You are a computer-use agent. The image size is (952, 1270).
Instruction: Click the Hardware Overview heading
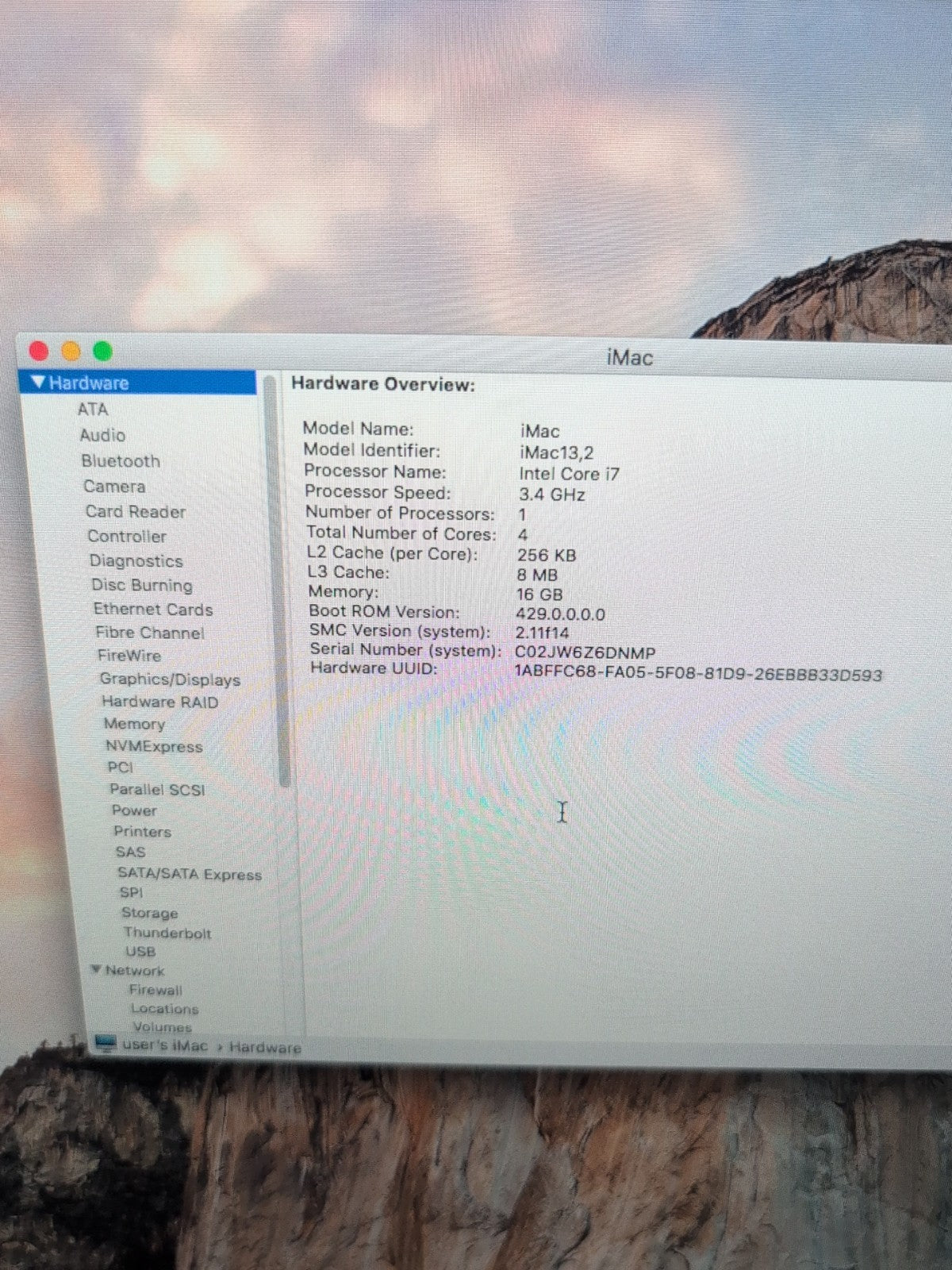click(383, 384)
